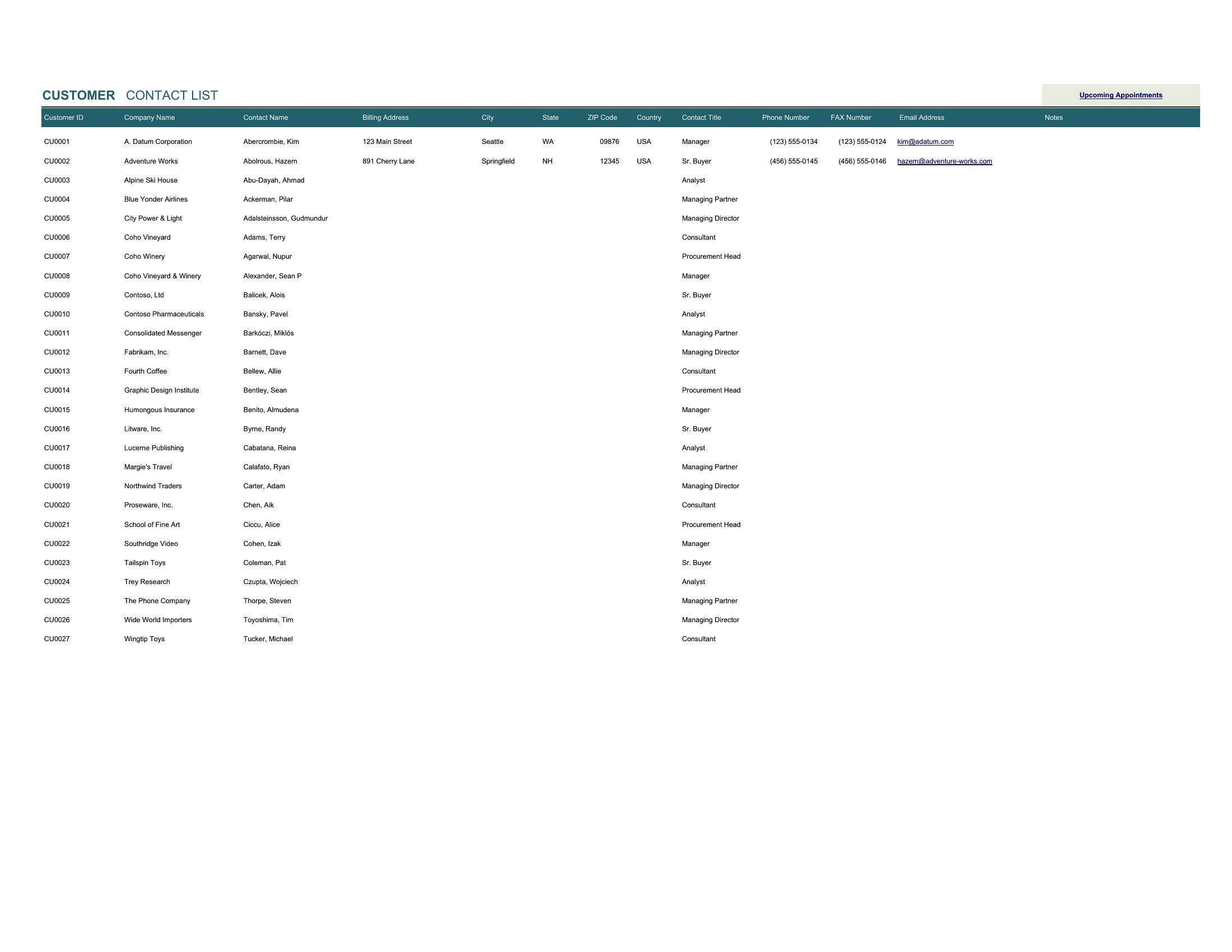The image size is (1232, 952).
Task: Select the Lucerne Publishing cell
Action: point(154,449)
